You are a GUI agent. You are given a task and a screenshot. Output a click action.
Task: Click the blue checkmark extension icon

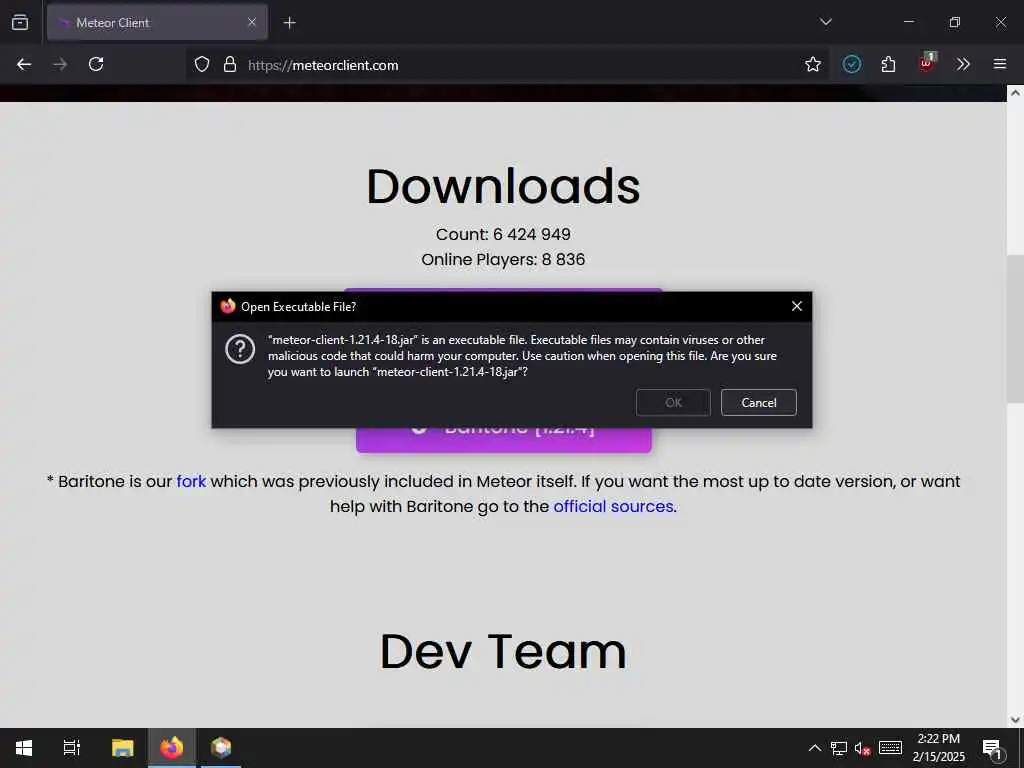pos(851,64)
